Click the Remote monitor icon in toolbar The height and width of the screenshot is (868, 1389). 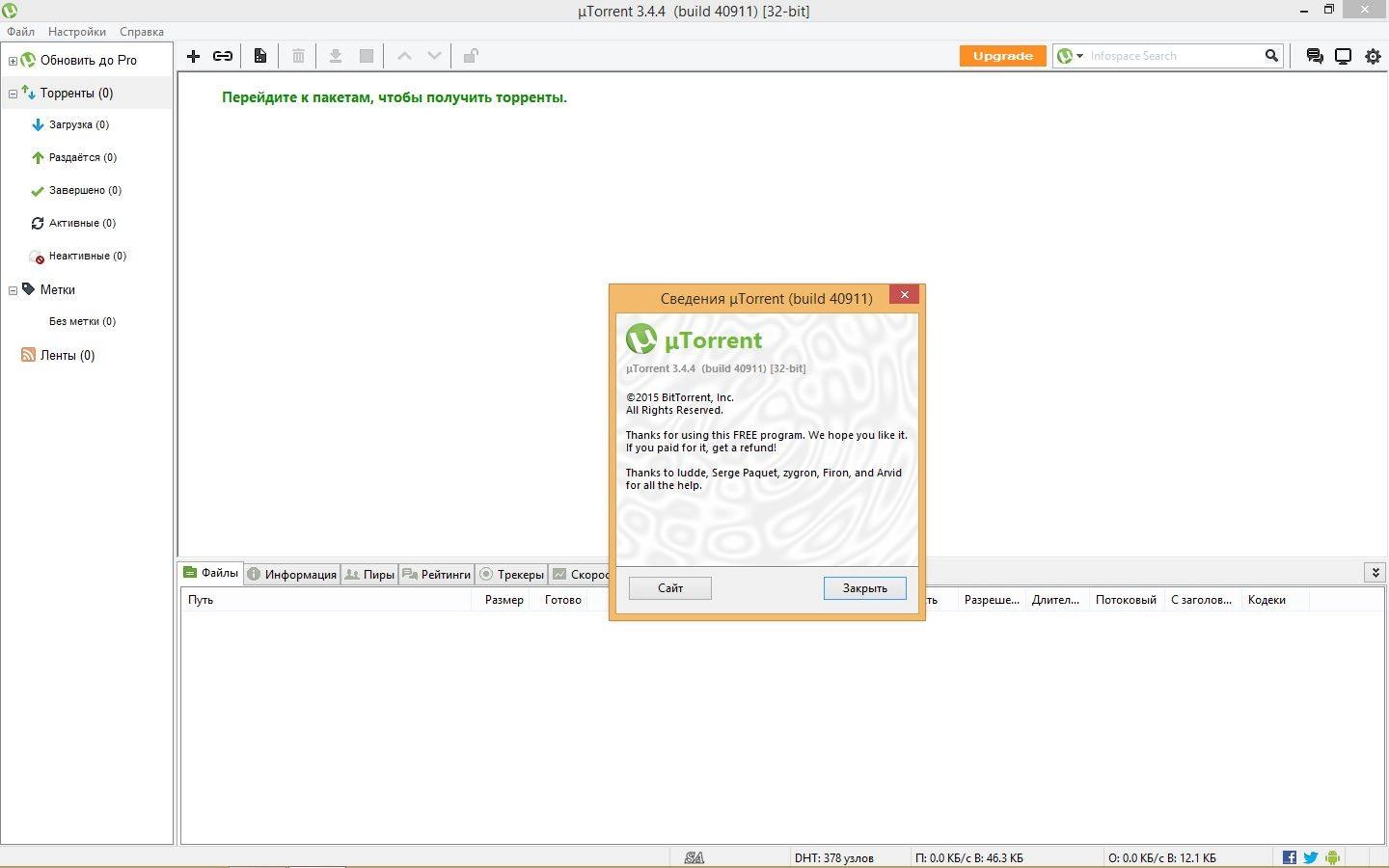1343,56
